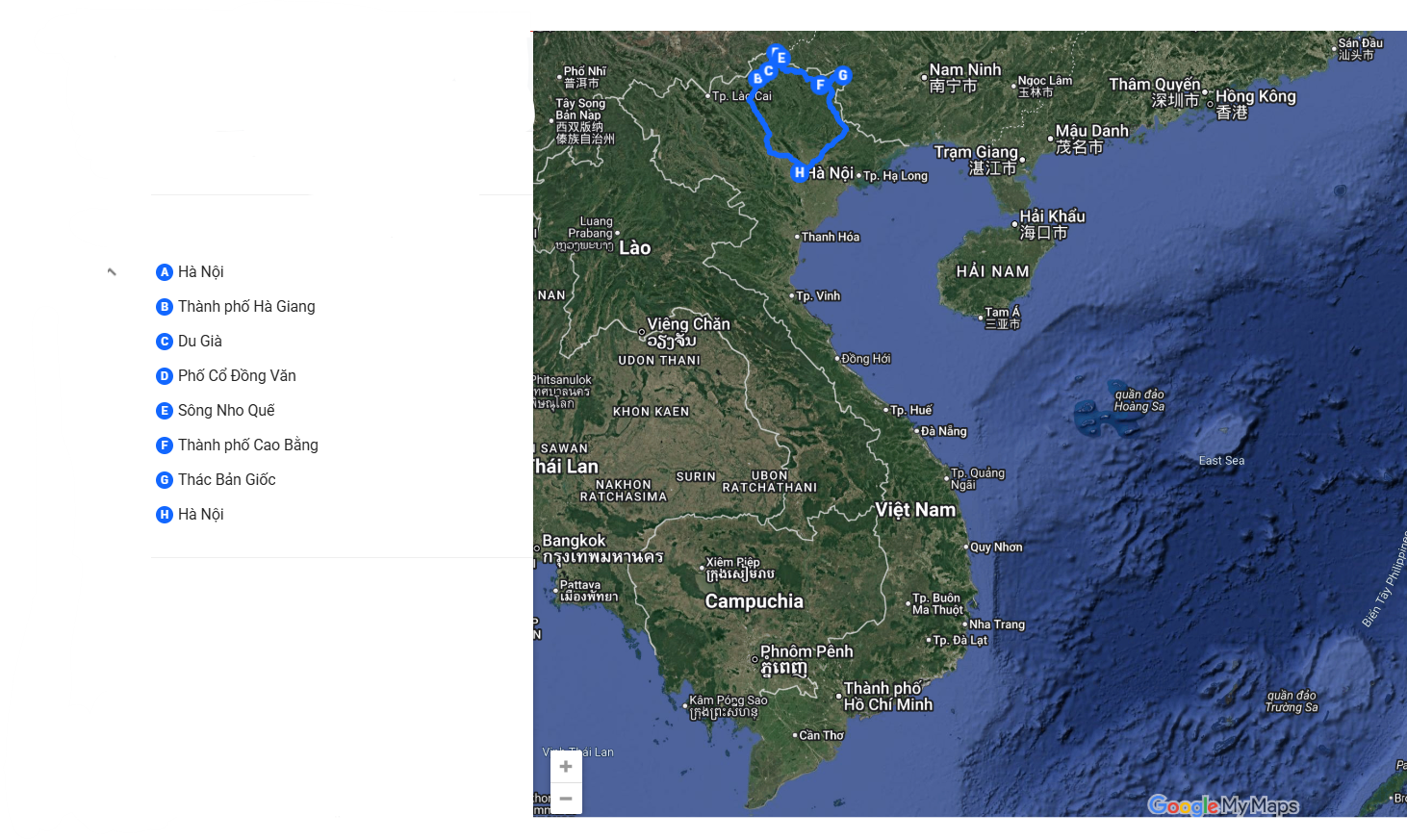The height and width of the screenshot is (840, 1407).
Task: Zoom out with the minus button
Action: 566,799
